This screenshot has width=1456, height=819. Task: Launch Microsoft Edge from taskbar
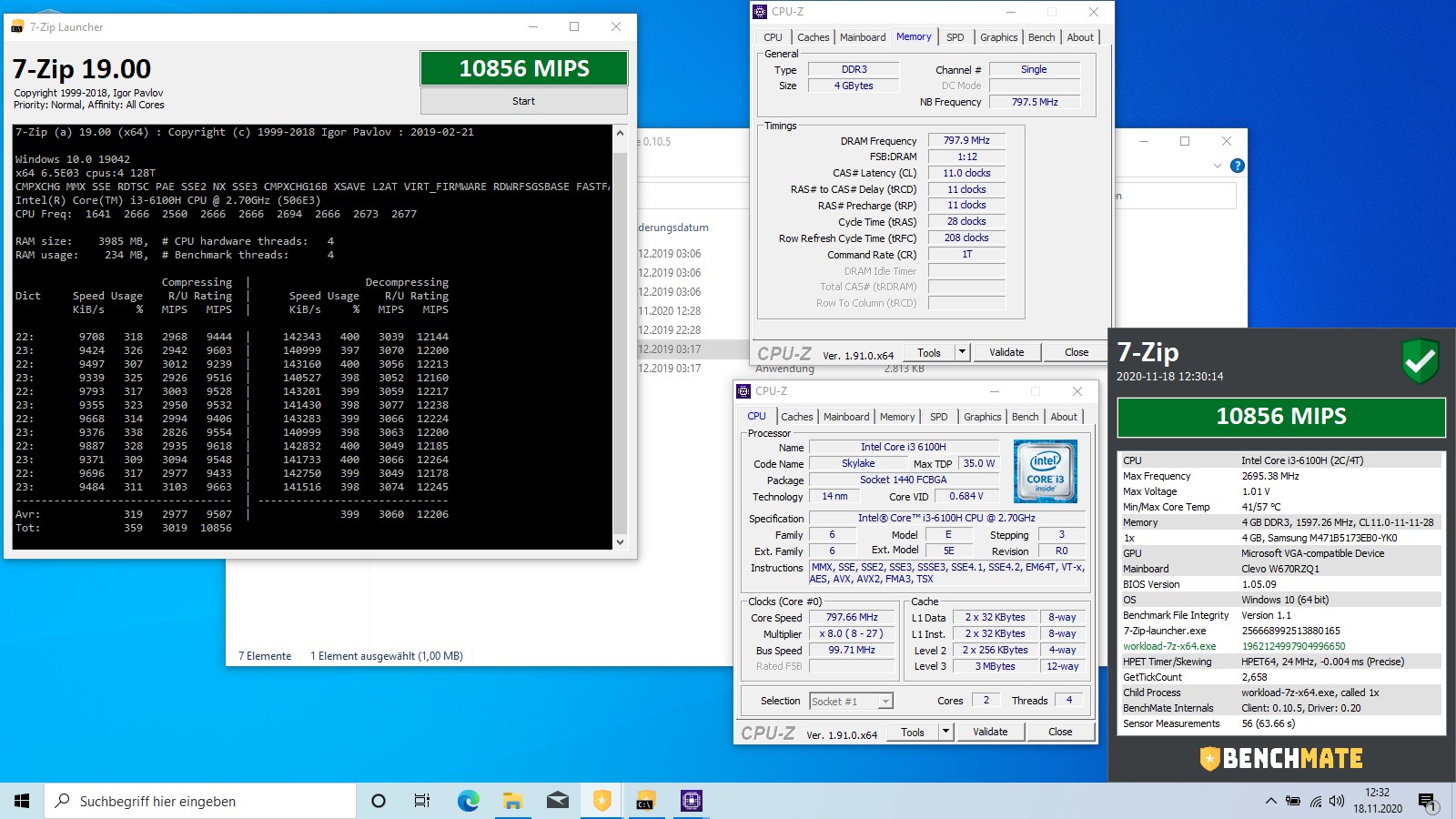click(468, 801)
